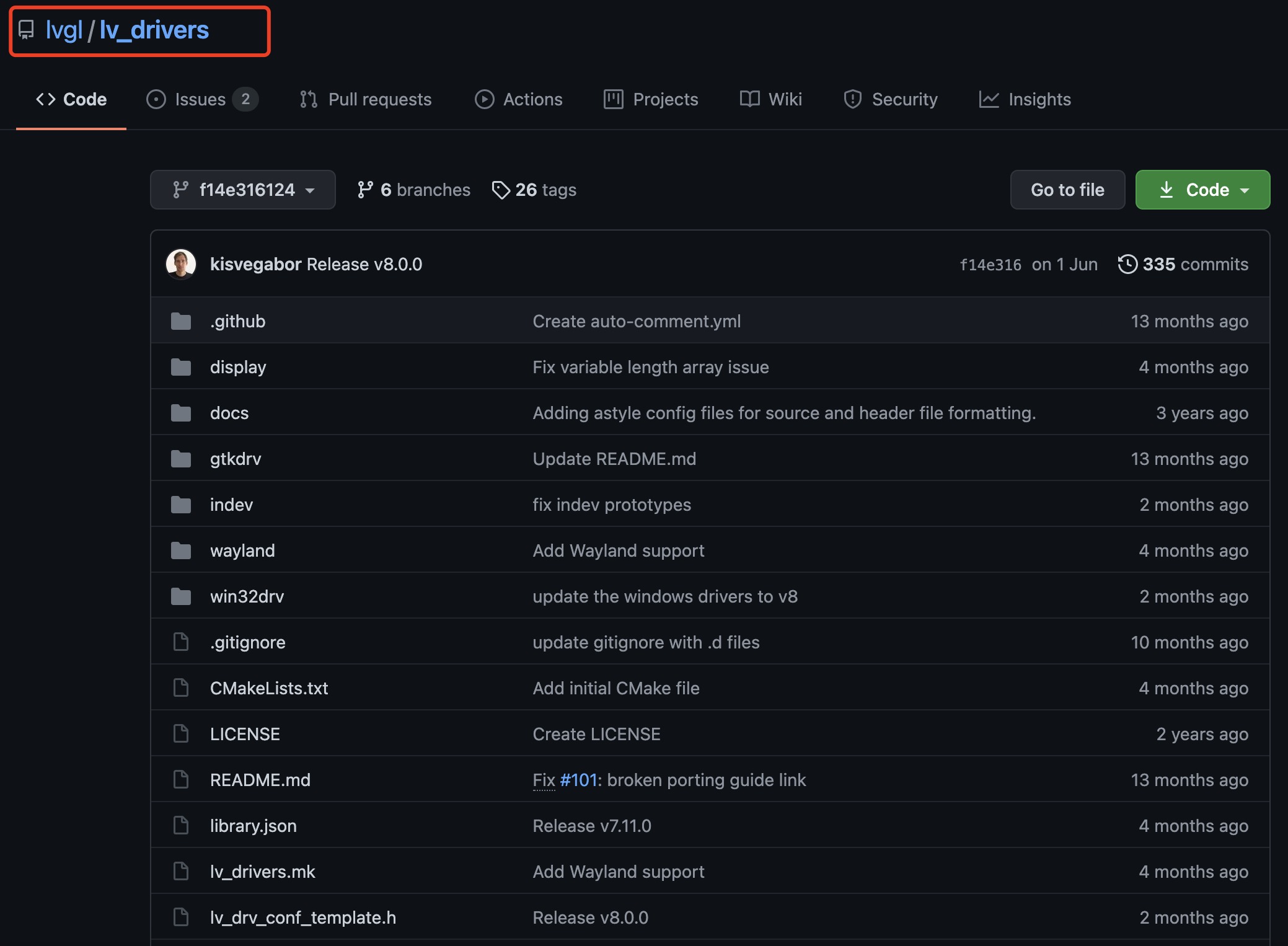The image size is (1288, 946).
Task: Open commit 'Fix variable length array issue'
Action: coord(651,367)
